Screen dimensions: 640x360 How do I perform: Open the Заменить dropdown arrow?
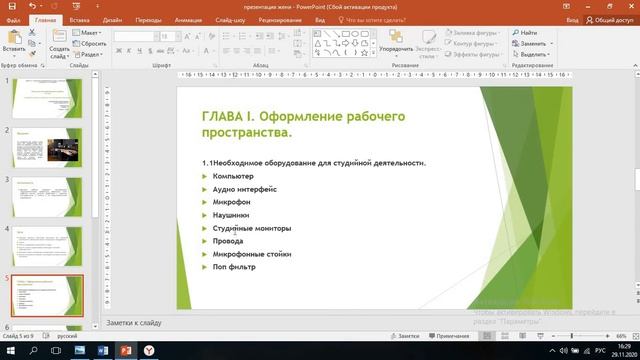[x=551, y=43]
